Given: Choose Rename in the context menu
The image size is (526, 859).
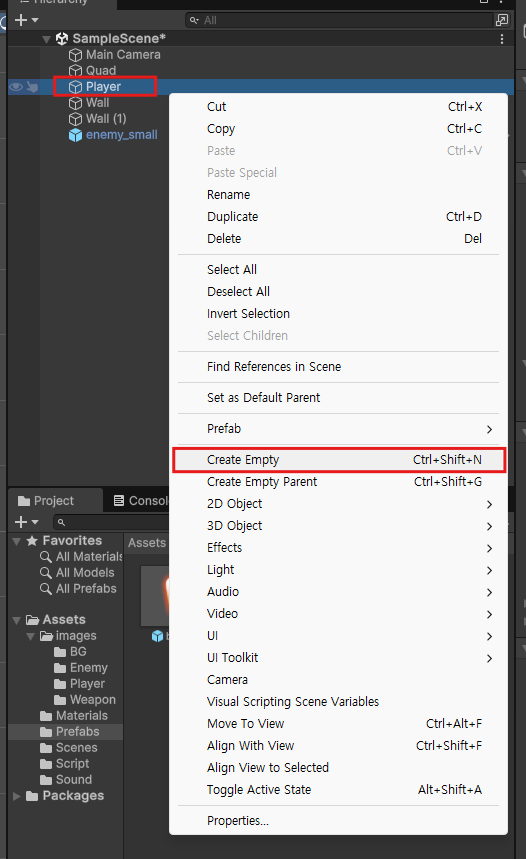Looking at the screenshot, I should [339, 194].
